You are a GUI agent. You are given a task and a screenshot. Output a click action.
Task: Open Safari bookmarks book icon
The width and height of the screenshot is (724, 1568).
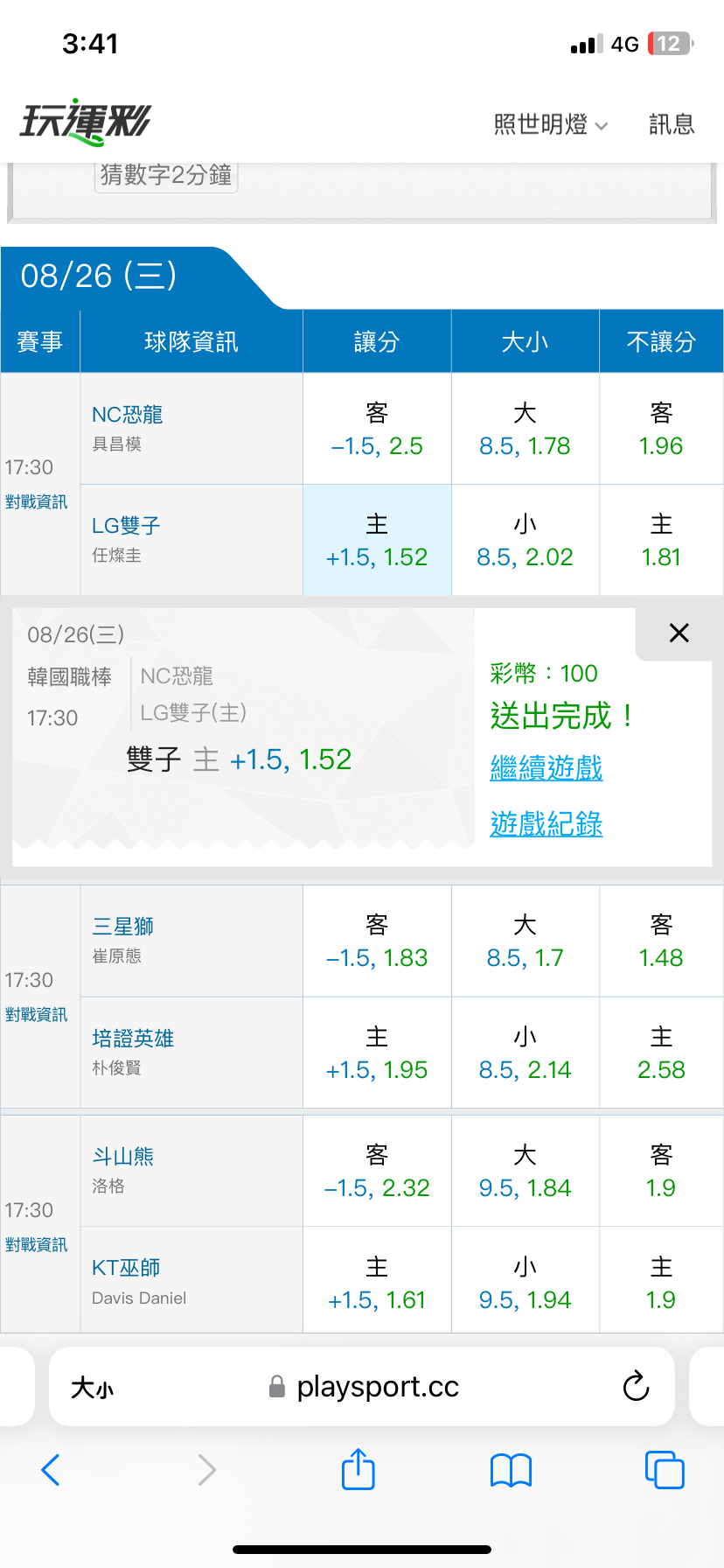tap(512, 1470)
